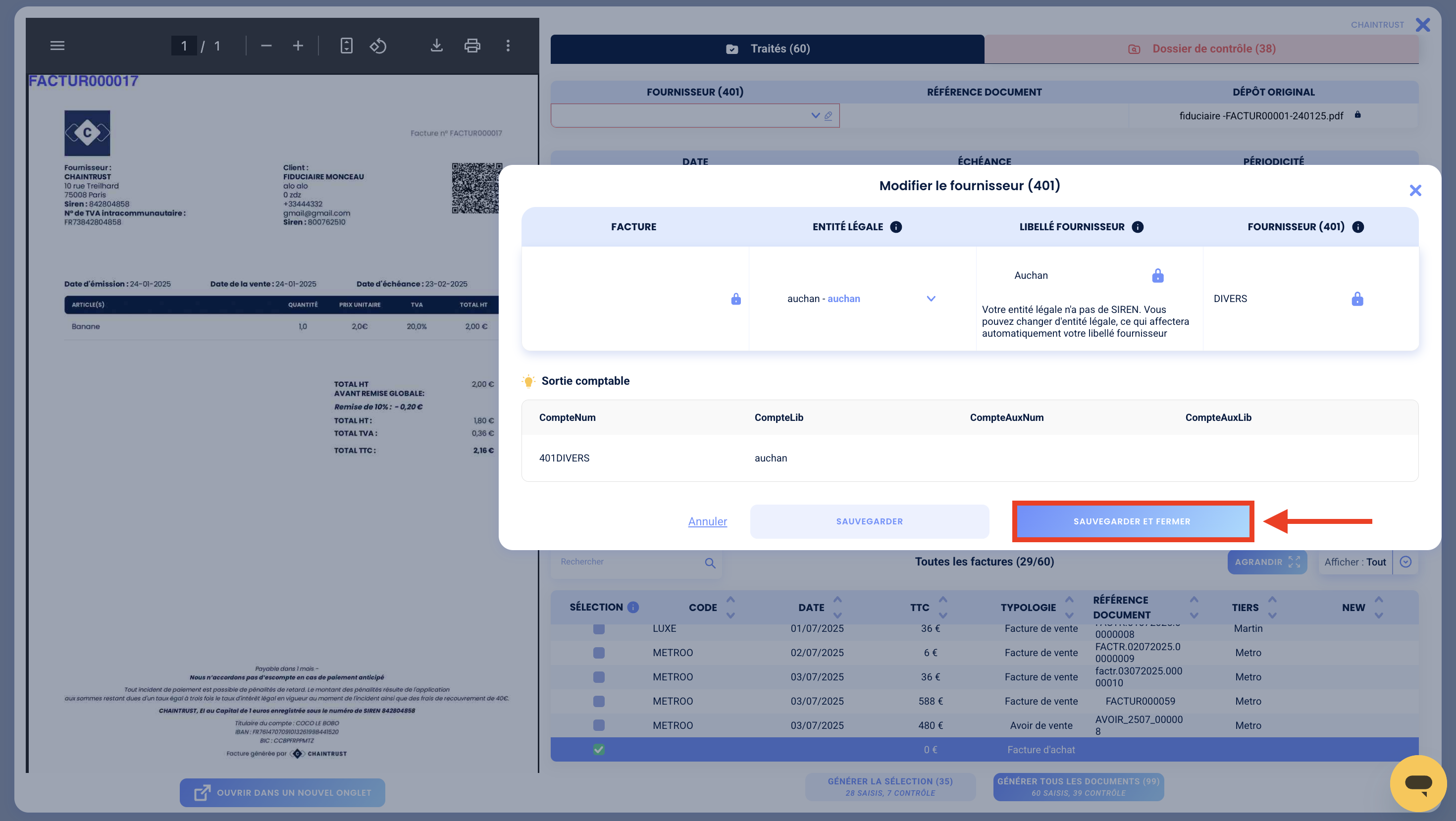1456x821 pixels.
Task: Click the fiduciaire -FACTUR00001-240125.pdf filename
Action: coord(1261,116)
